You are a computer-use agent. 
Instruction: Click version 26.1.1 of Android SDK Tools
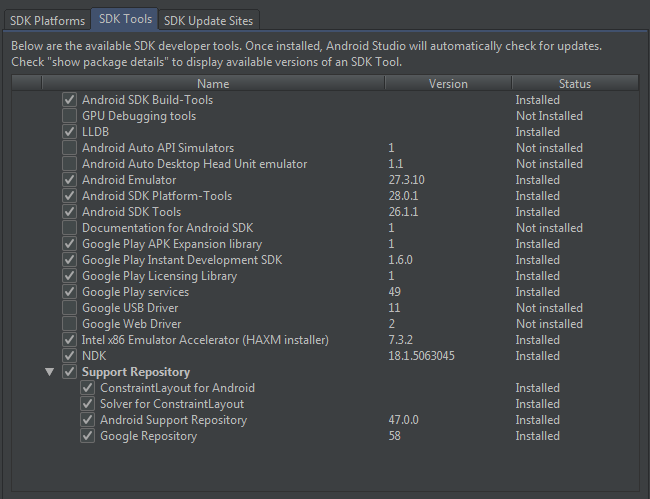click(x=403, y=212)
